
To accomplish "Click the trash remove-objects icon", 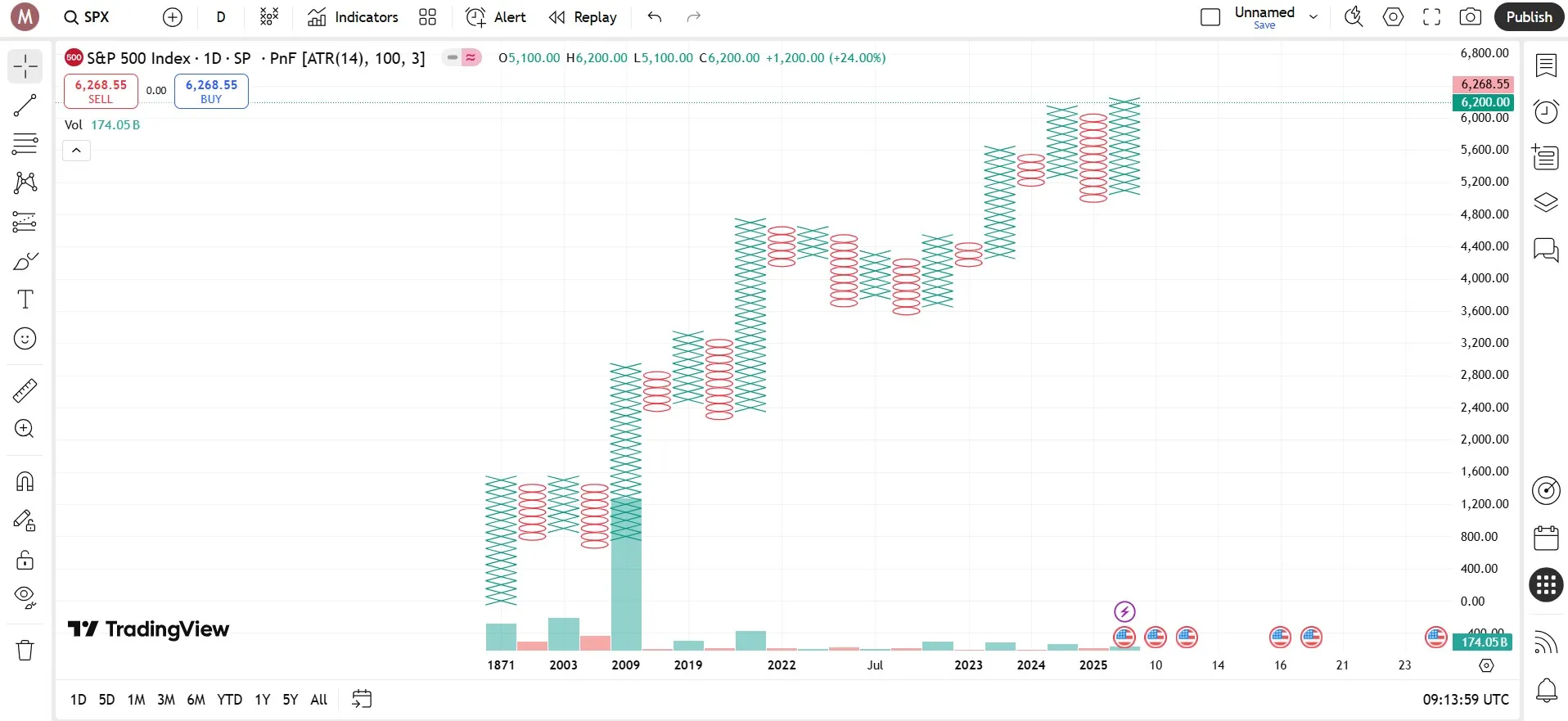I will [25, 650].
